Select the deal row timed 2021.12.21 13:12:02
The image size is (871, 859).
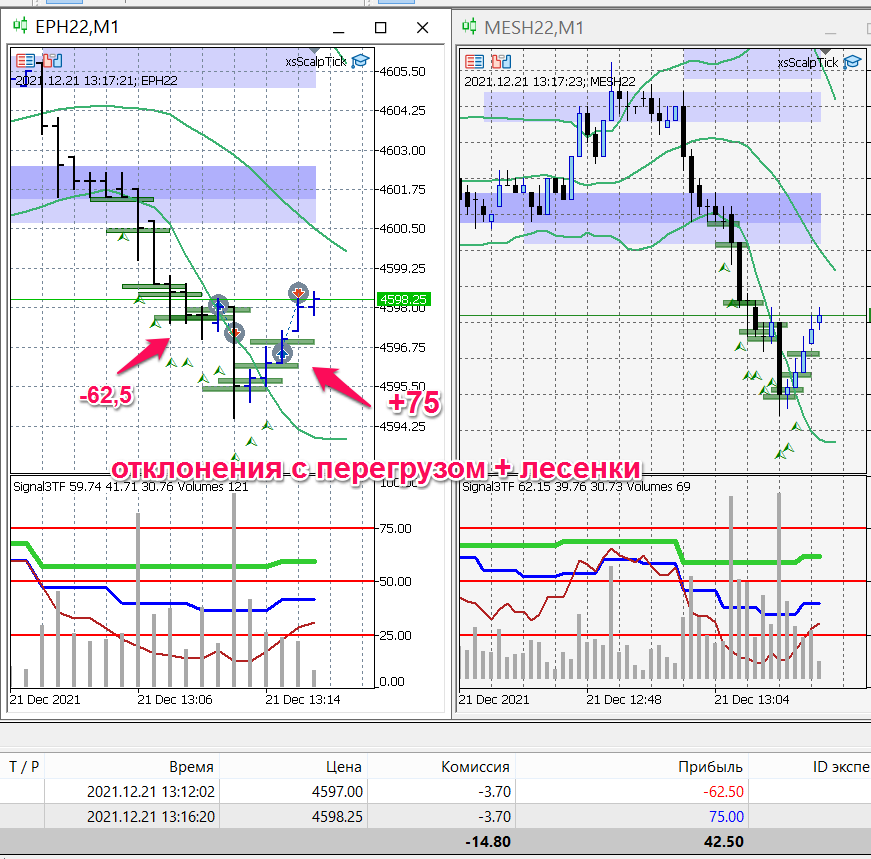(436, 791)
